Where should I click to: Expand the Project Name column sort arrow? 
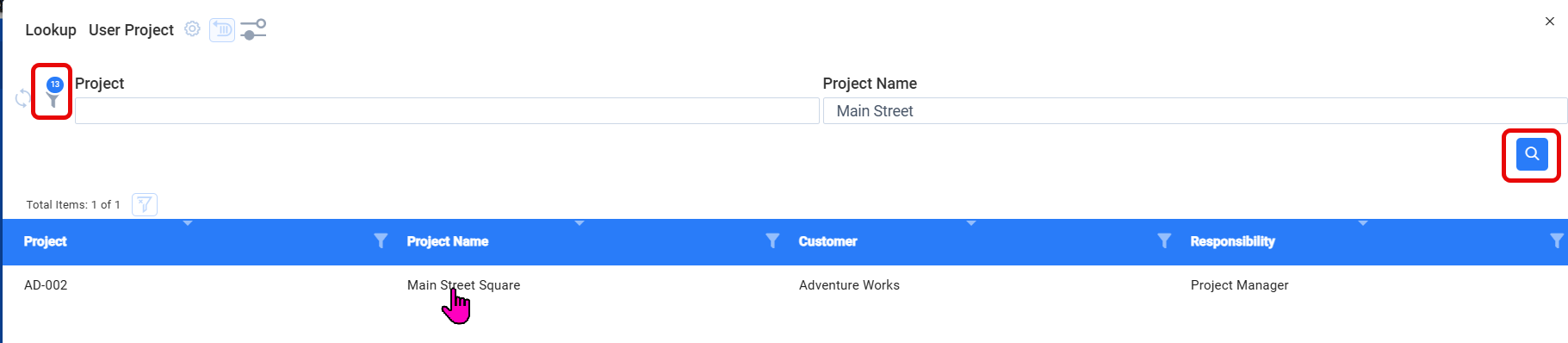coord(579,223)
